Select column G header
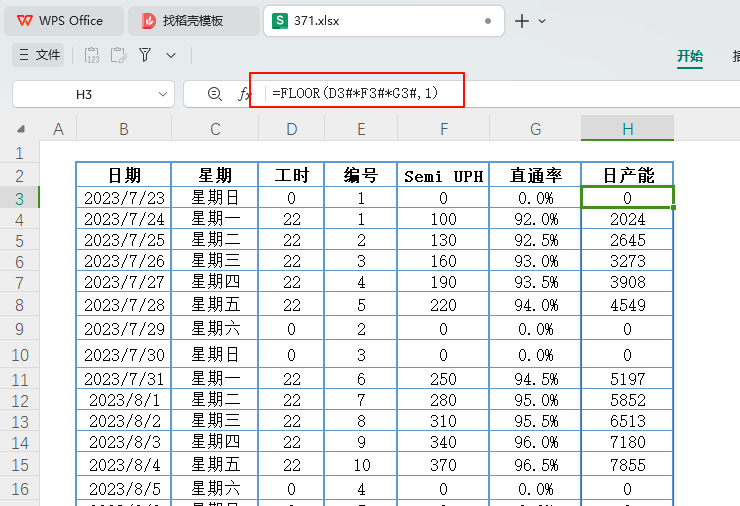Viewport: 740px width, 506px height. tap(535, 129)
